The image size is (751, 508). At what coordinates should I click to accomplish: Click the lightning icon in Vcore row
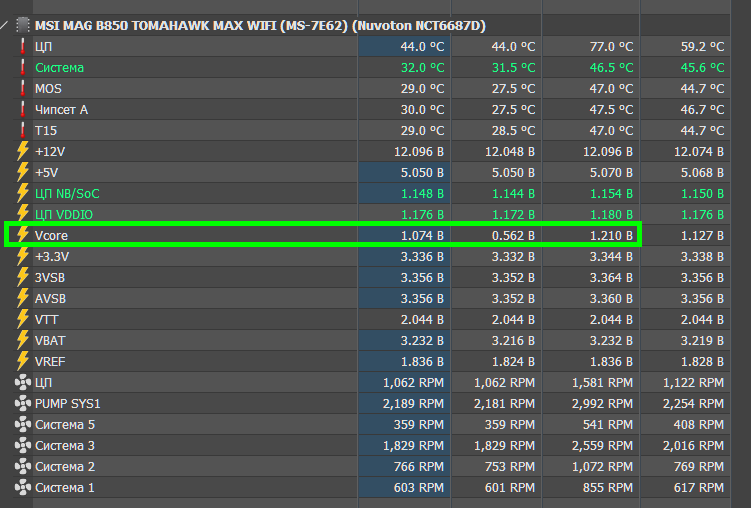pyautogui.click(x=22, y=235)
